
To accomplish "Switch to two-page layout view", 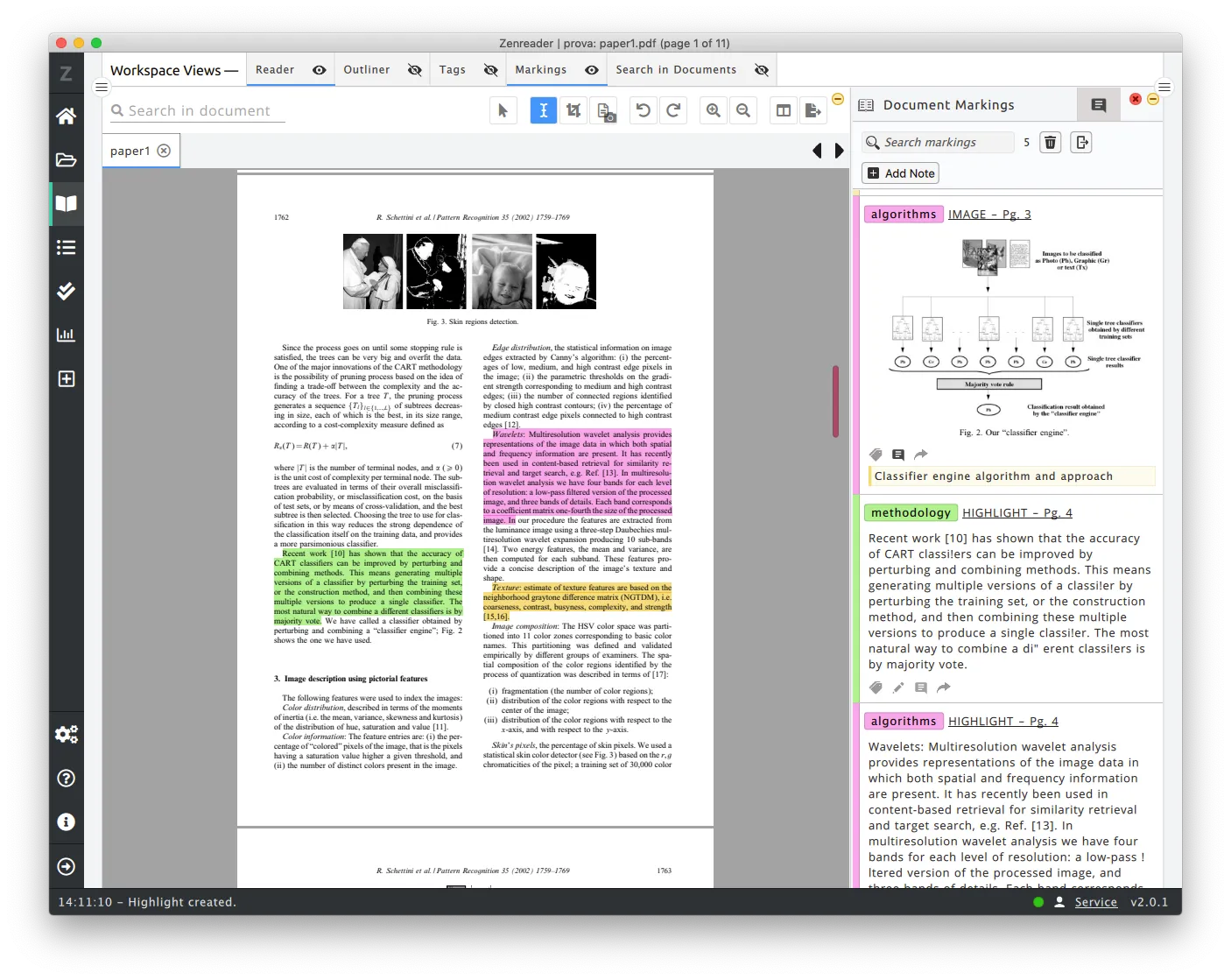I will (x=783, y=109).
